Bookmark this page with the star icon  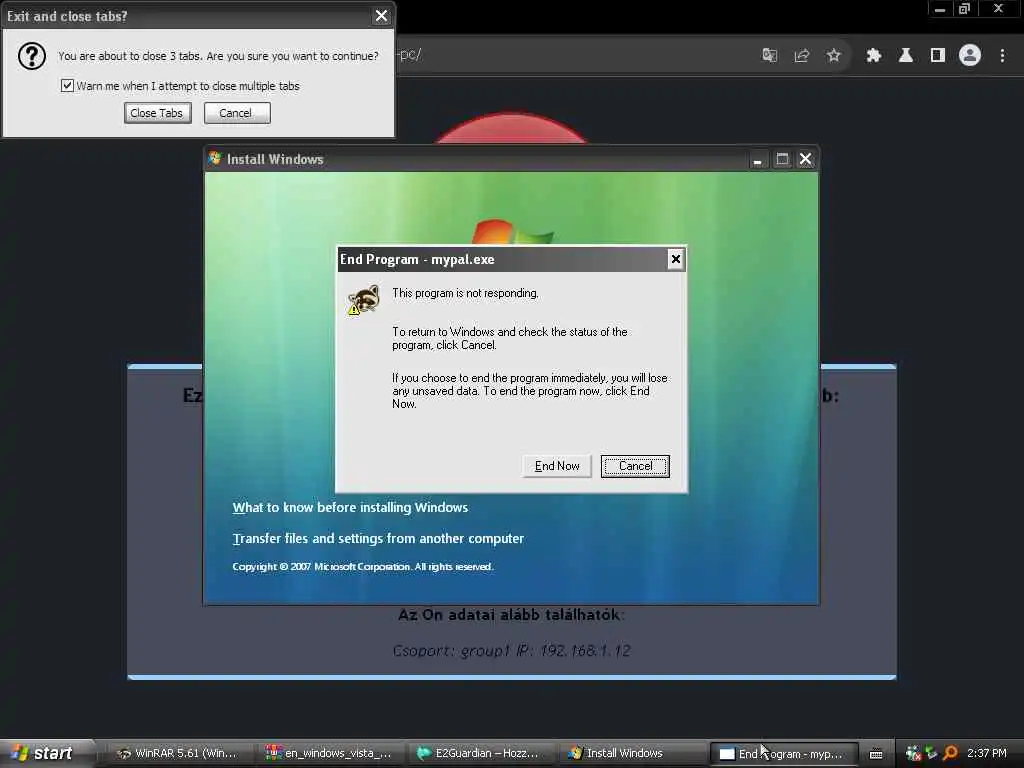tap(833, 56)
